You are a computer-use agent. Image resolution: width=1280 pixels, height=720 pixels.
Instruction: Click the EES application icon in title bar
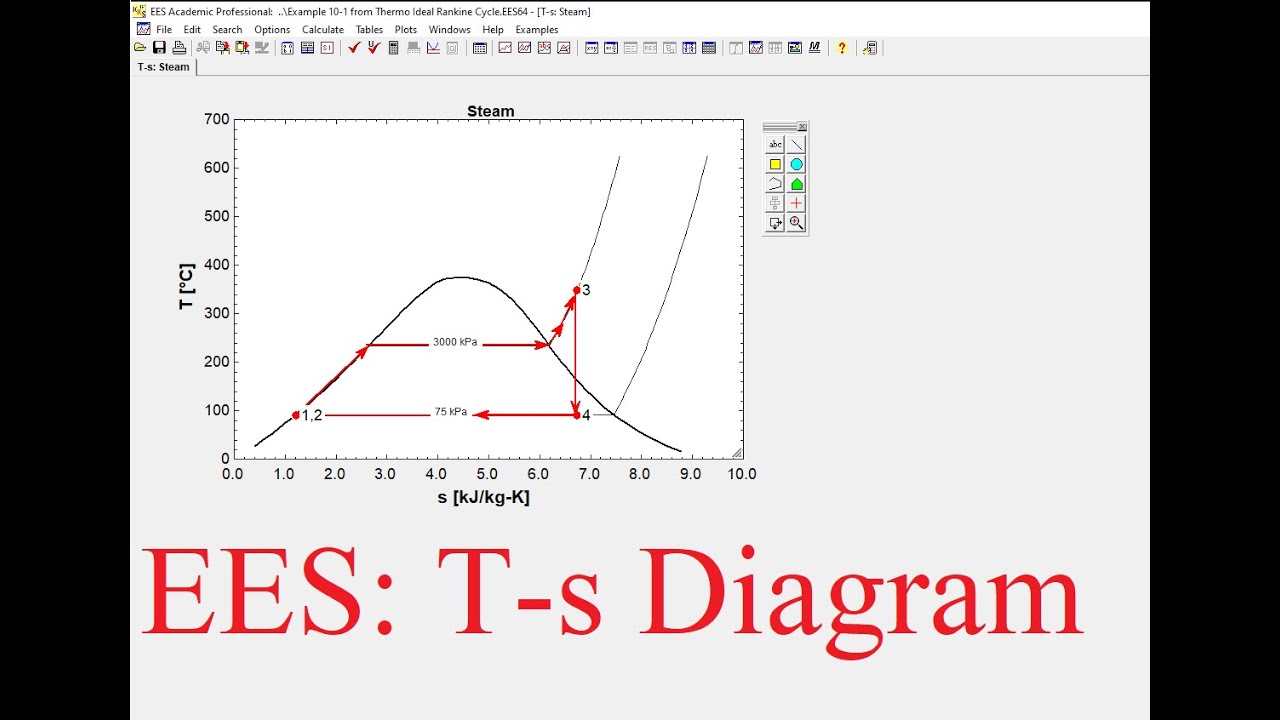pyautogui.click(x=139, y=12)
